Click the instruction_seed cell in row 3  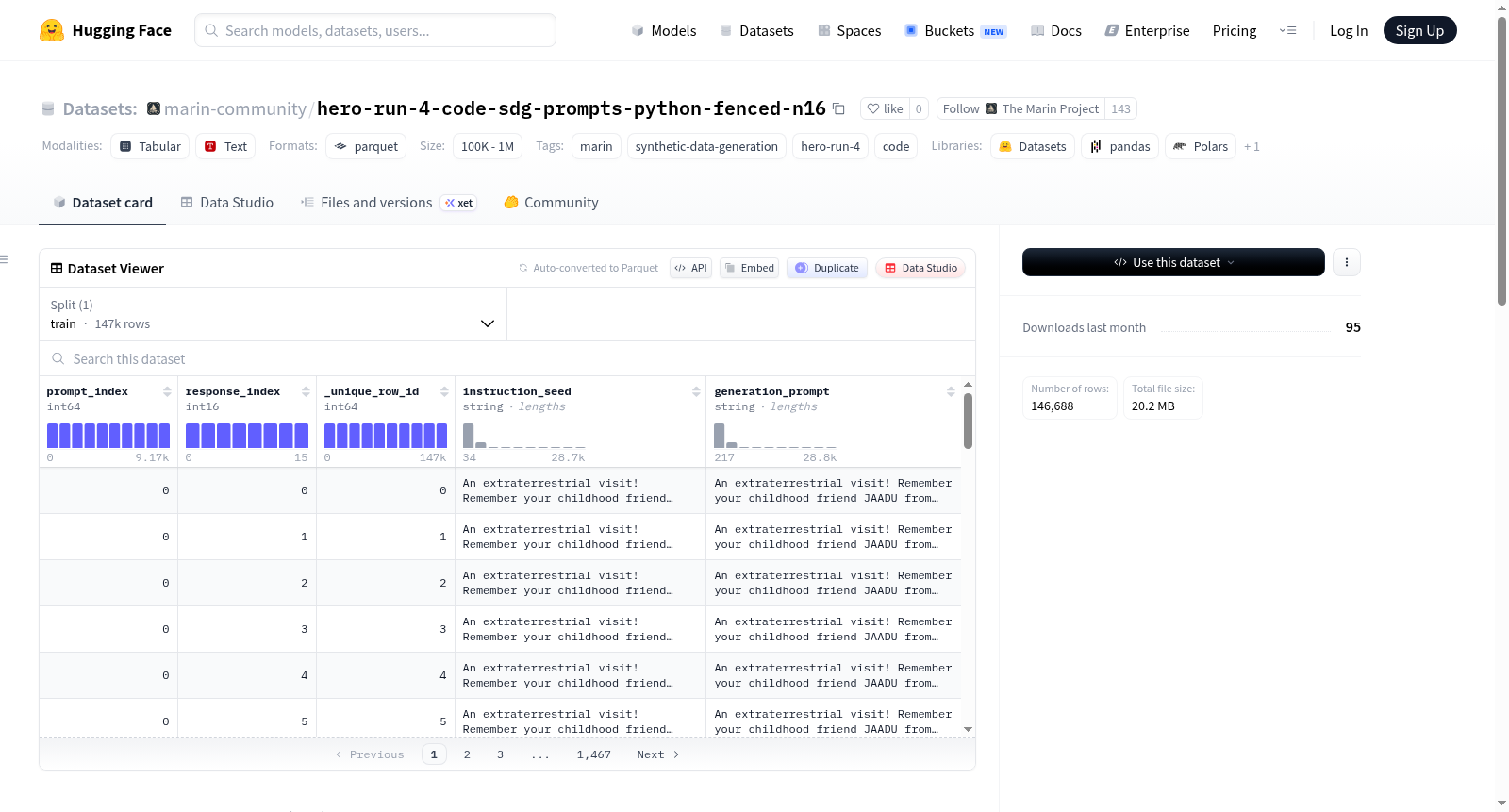coord(580,583)
